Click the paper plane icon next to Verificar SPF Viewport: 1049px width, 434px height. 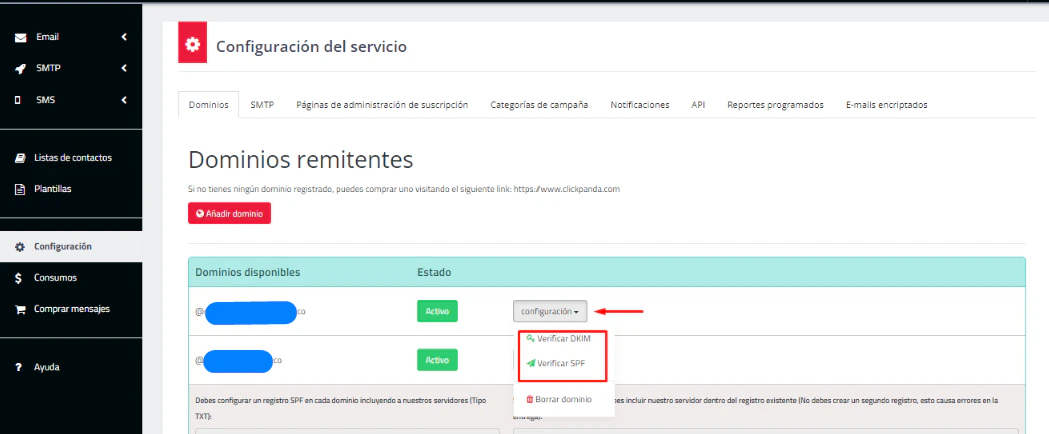point(531,364)
